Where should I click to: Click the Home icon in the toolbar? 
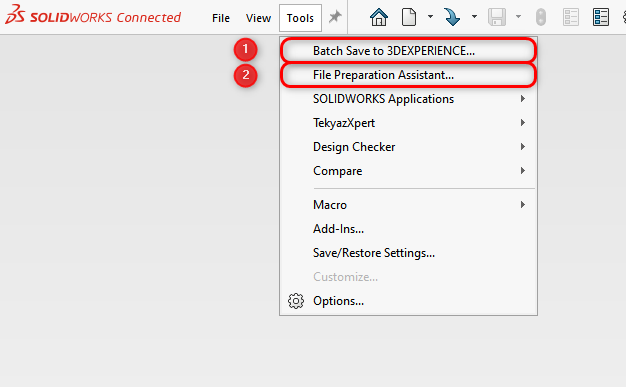pos(379,17)
